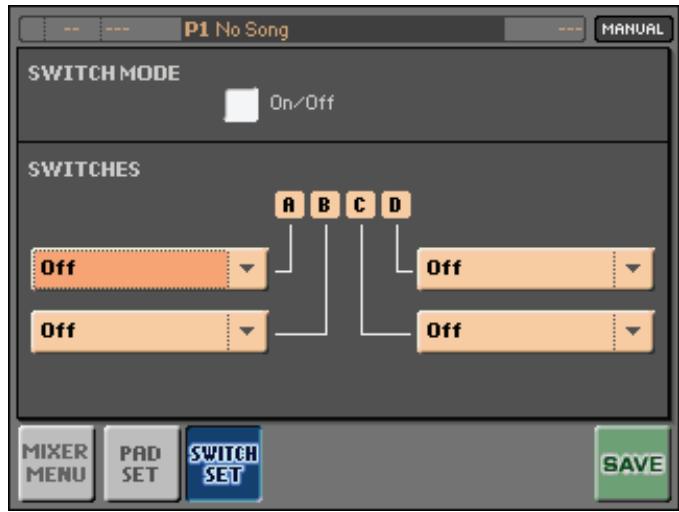
Task: Select the D switch label
Action: pos(396,204)
